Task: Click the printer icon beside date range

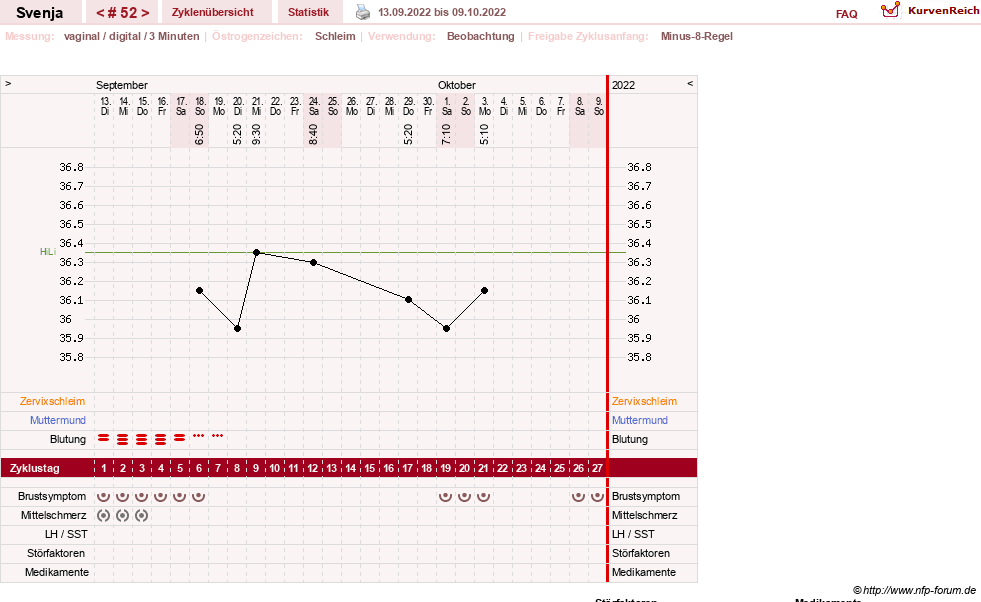Action: [363, 12]
